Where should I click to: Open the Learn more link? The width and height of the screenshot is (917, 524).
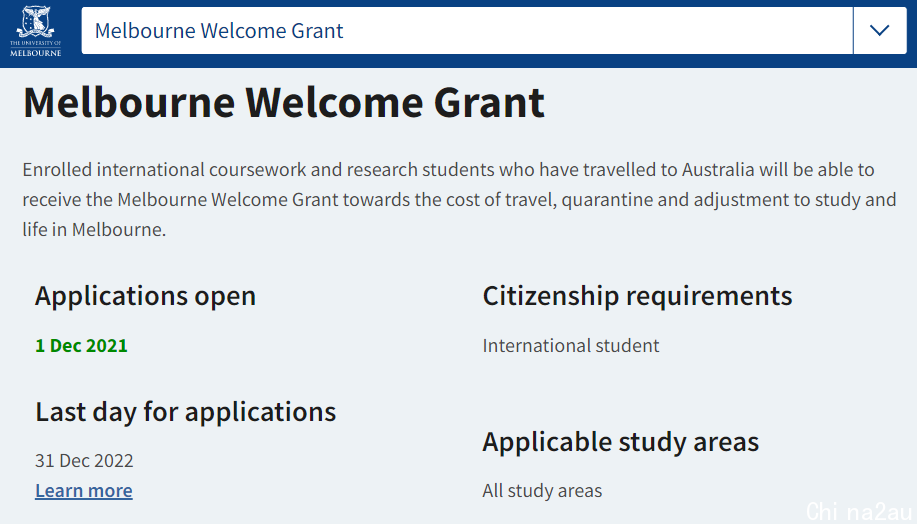84,491
